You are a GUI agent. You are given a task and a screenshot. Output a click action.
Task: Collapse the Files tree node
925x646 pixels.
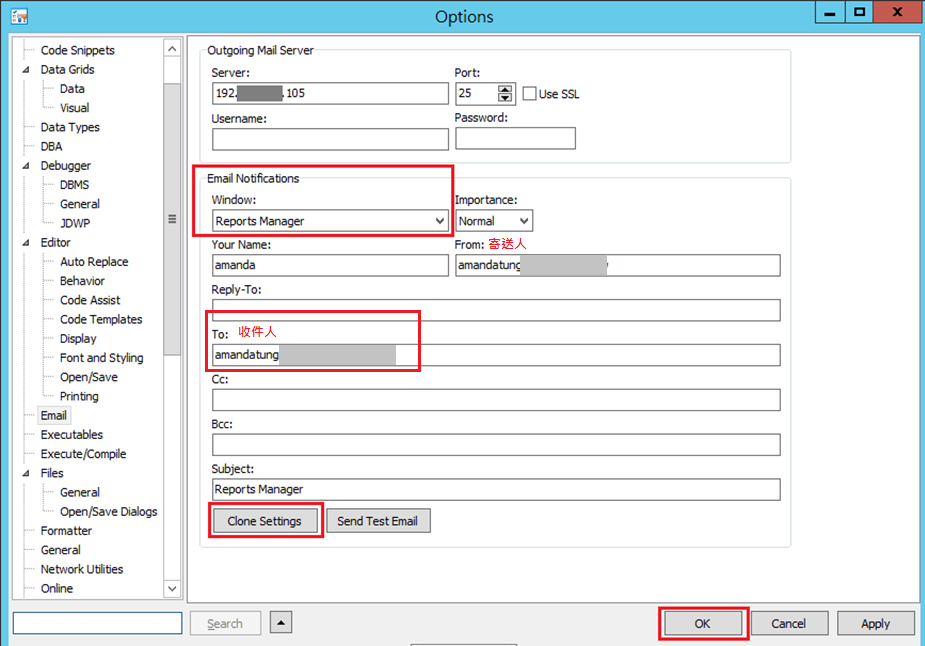click(24, 472)
